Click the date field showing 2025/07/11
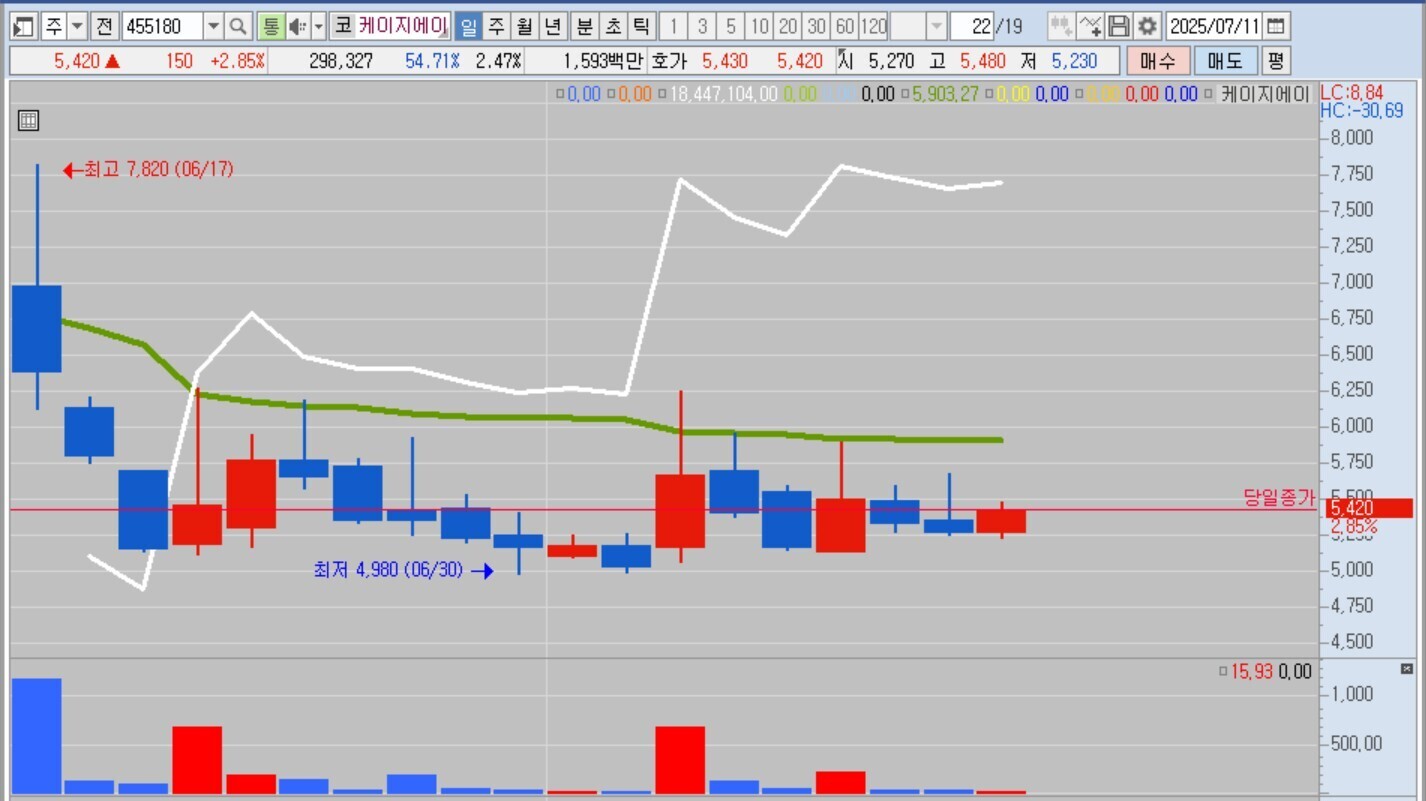 point(1214,26)
